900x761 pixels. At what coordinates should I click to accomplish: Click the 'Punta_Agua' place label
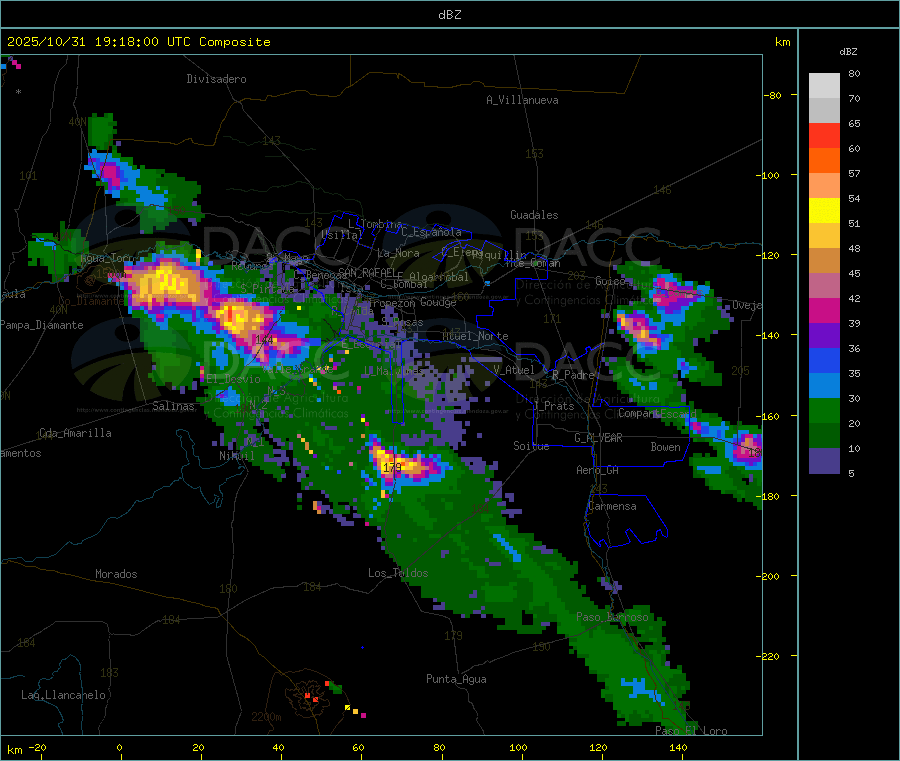(456, 679)
